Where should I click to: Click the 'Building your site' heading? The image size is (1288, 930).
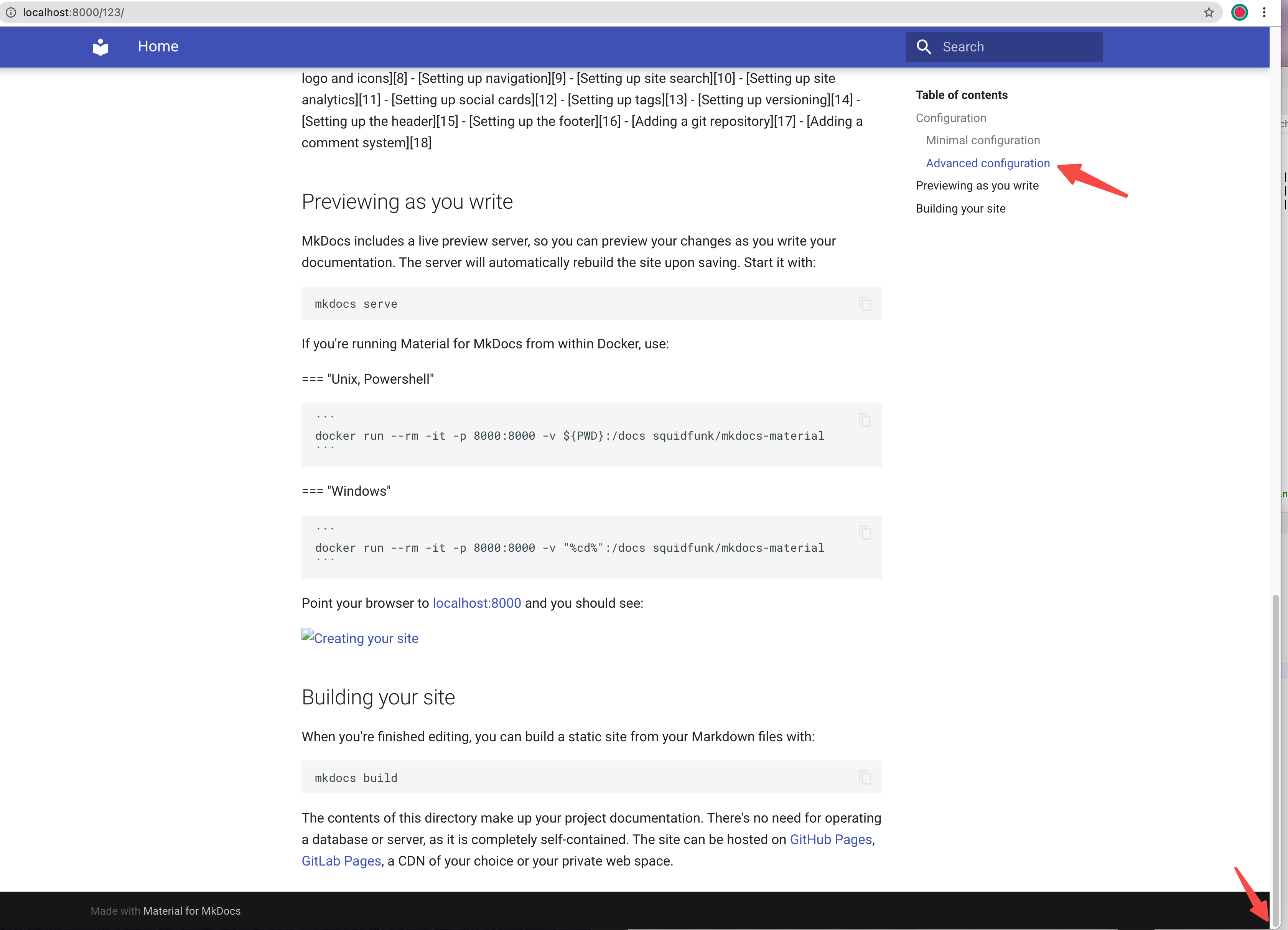(378, 697)
